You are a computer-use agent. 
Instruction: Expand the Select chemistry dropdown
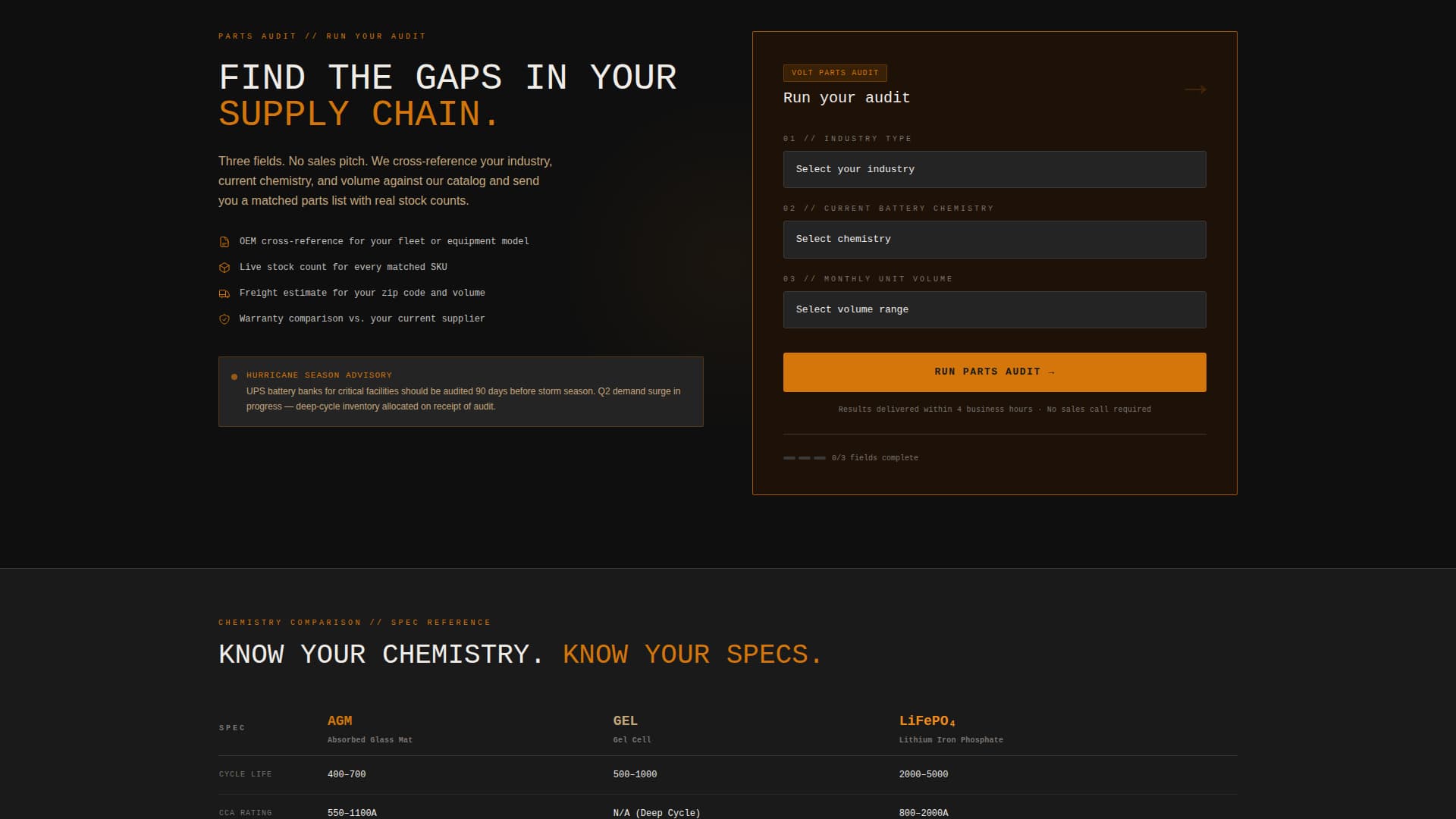tap(994, 240)
